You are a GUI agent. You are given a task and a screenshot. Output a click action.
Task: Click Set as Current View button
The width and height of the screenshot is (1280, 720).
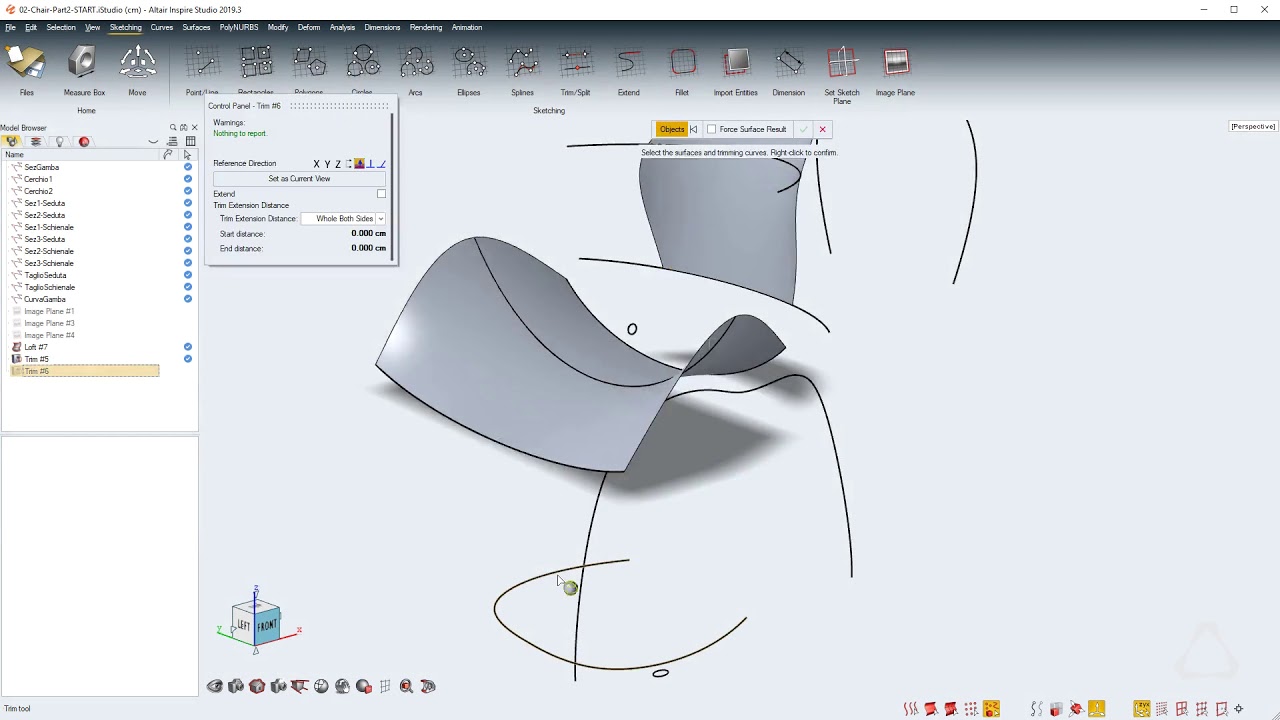coord(299,179)
